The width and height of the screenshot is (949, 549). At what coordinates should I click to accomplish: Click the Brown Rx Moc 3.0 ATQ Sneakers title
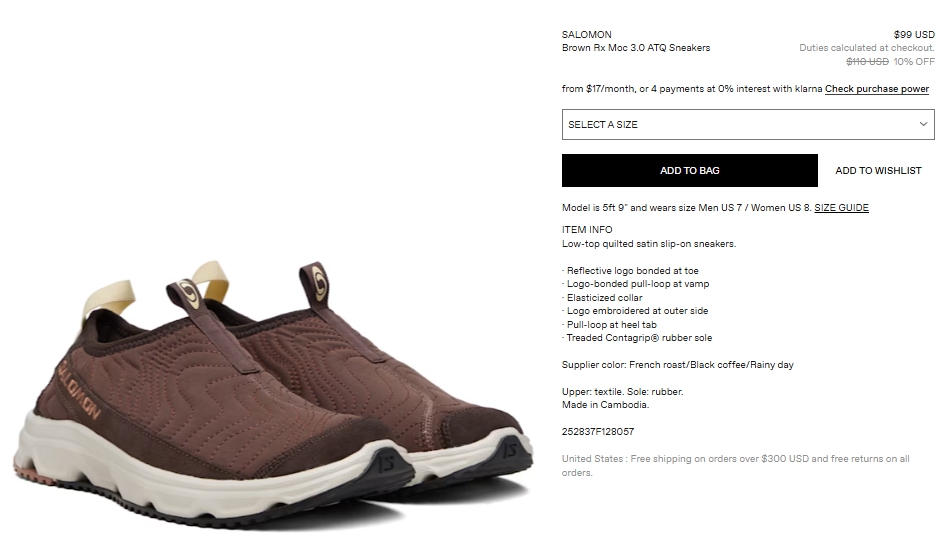[636, 48]
